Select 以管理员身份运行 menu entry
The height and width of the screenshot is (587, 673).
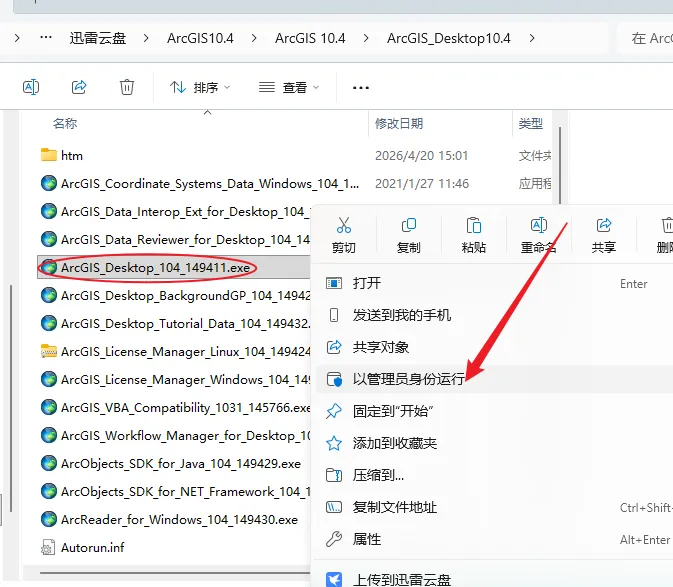494,379
